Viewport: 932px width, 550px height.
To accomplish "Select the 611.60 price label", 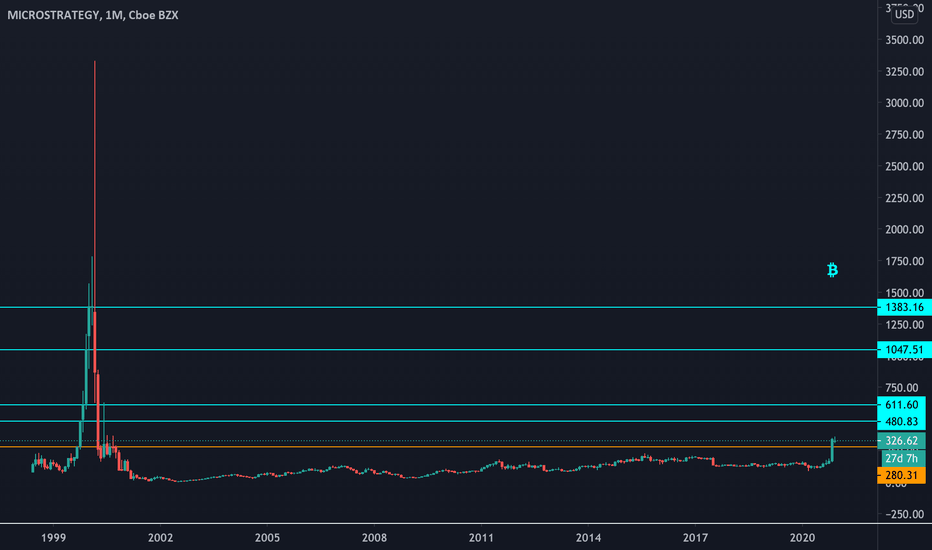I will [901, 405].
